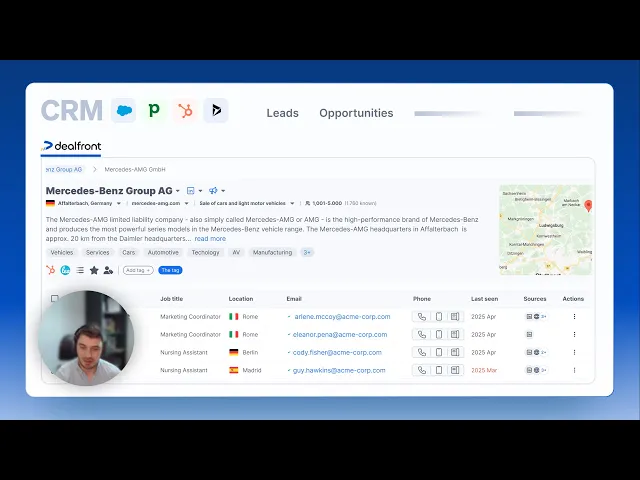Click Mercedes-AMG GmbH breadcrumb
Screen dimensions: 640x480
click(135, 169)
